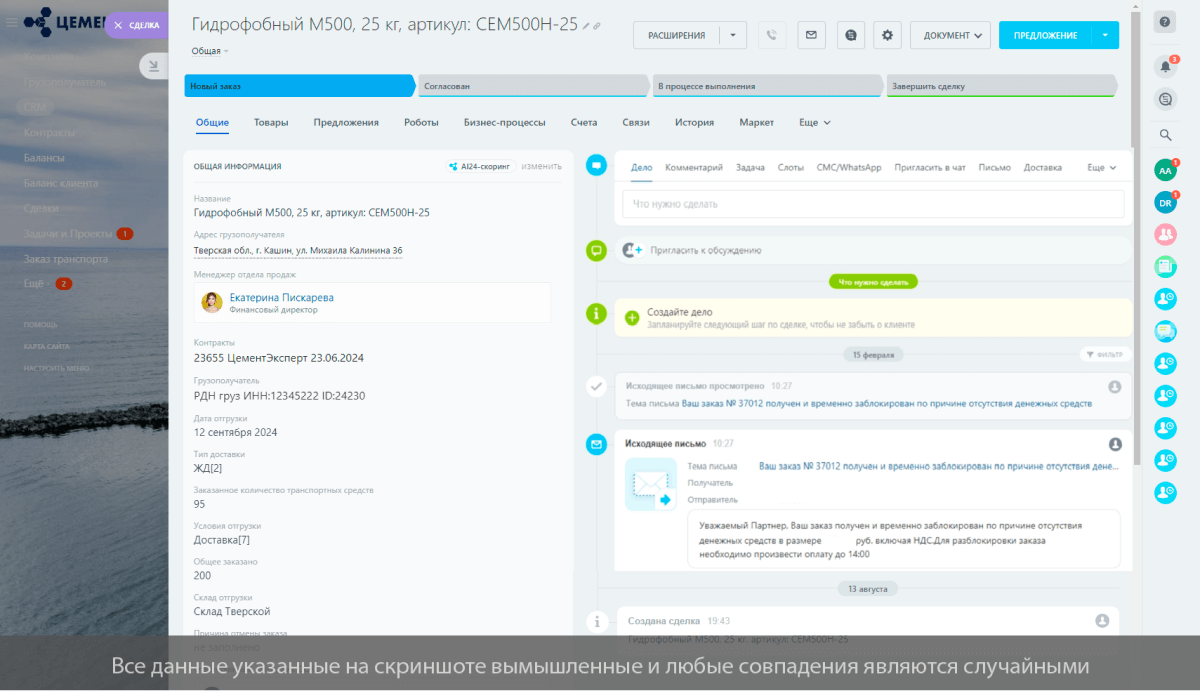Open Балансы in the left menu
Image resolution: width=1200 pixels, height=691 pixels.
(x=44, y=157)
